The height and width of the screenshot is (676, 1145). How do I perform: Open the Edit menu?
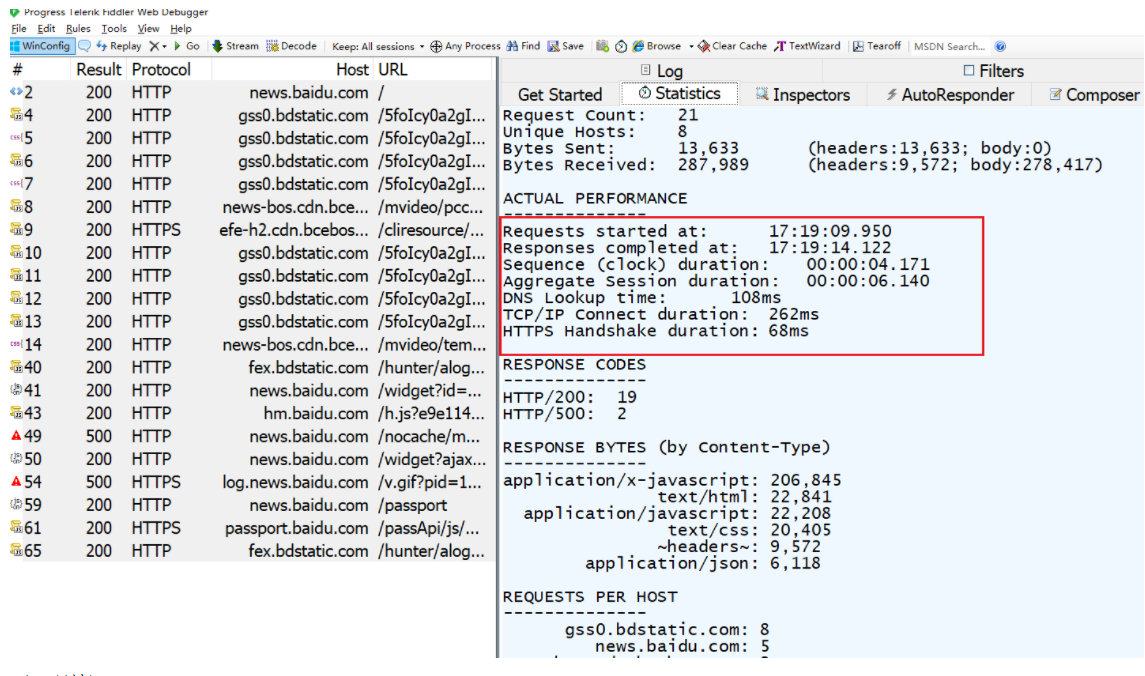click(x=46, y=28)
